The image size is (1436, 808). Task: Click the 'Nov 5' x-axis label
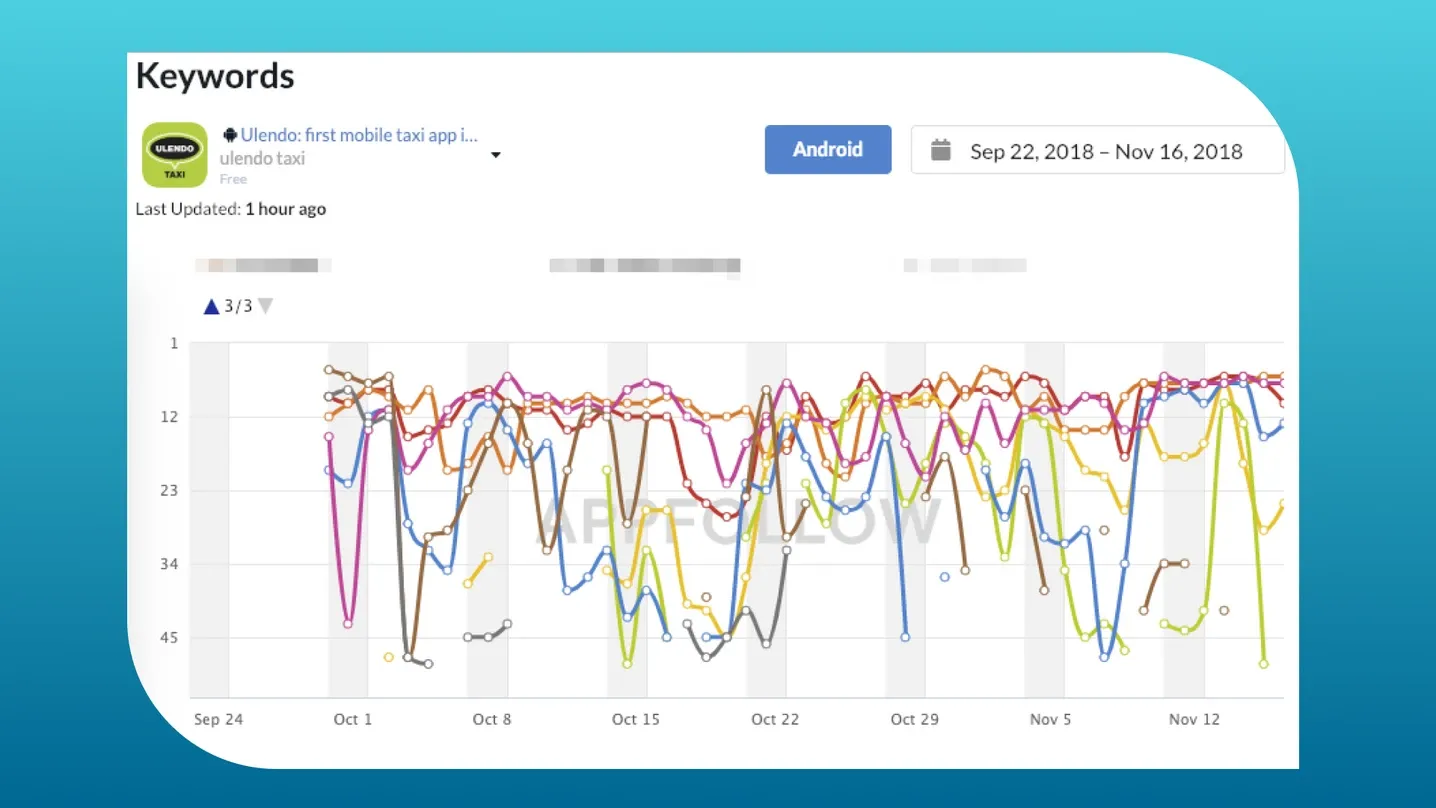click(1050, 719)
